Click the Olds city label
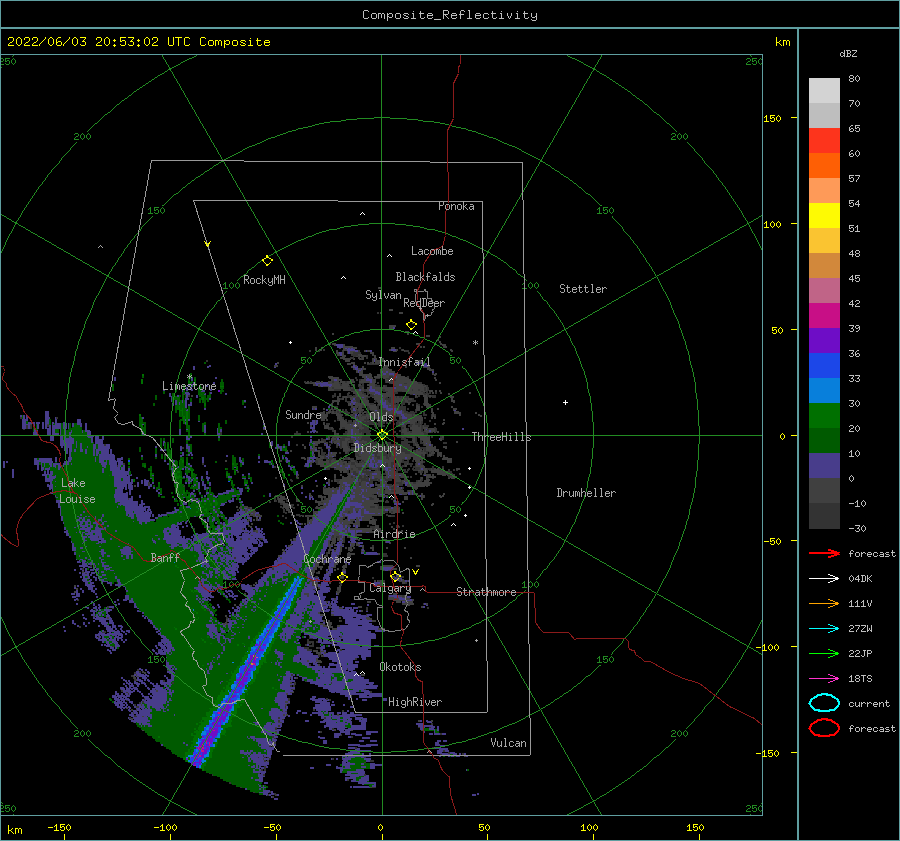Viewport: 900px width, 841px height. point(381,417)
